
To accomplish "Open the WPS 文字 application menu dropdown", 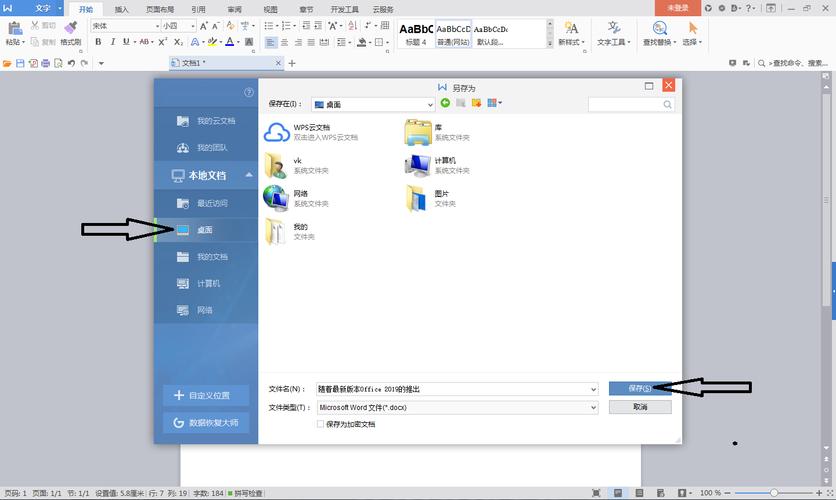I will click(60, 9).
